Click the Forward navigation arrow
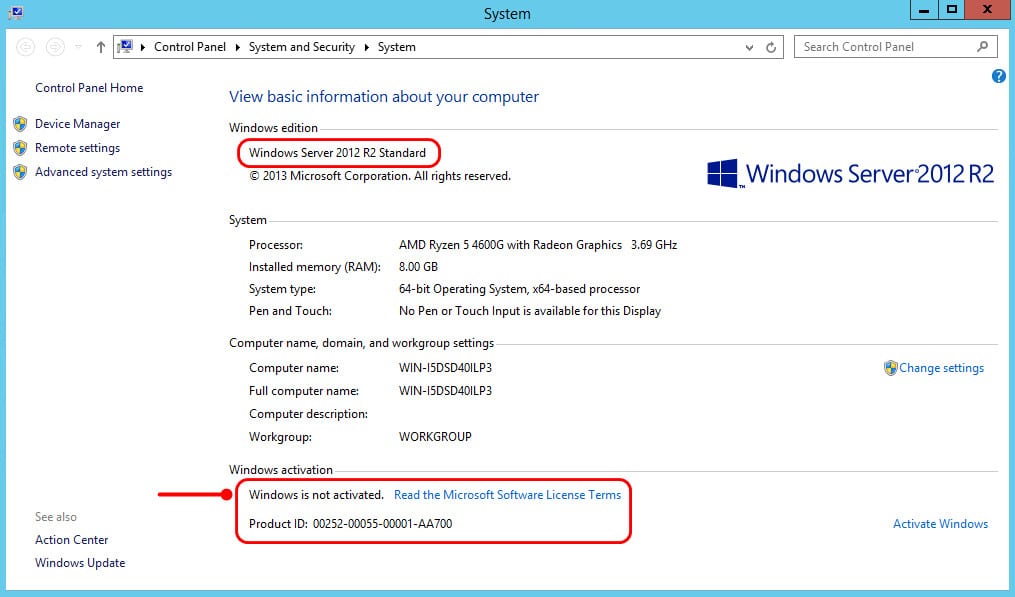Viewport: 1015px width, 597px height. tap(55, 47)
